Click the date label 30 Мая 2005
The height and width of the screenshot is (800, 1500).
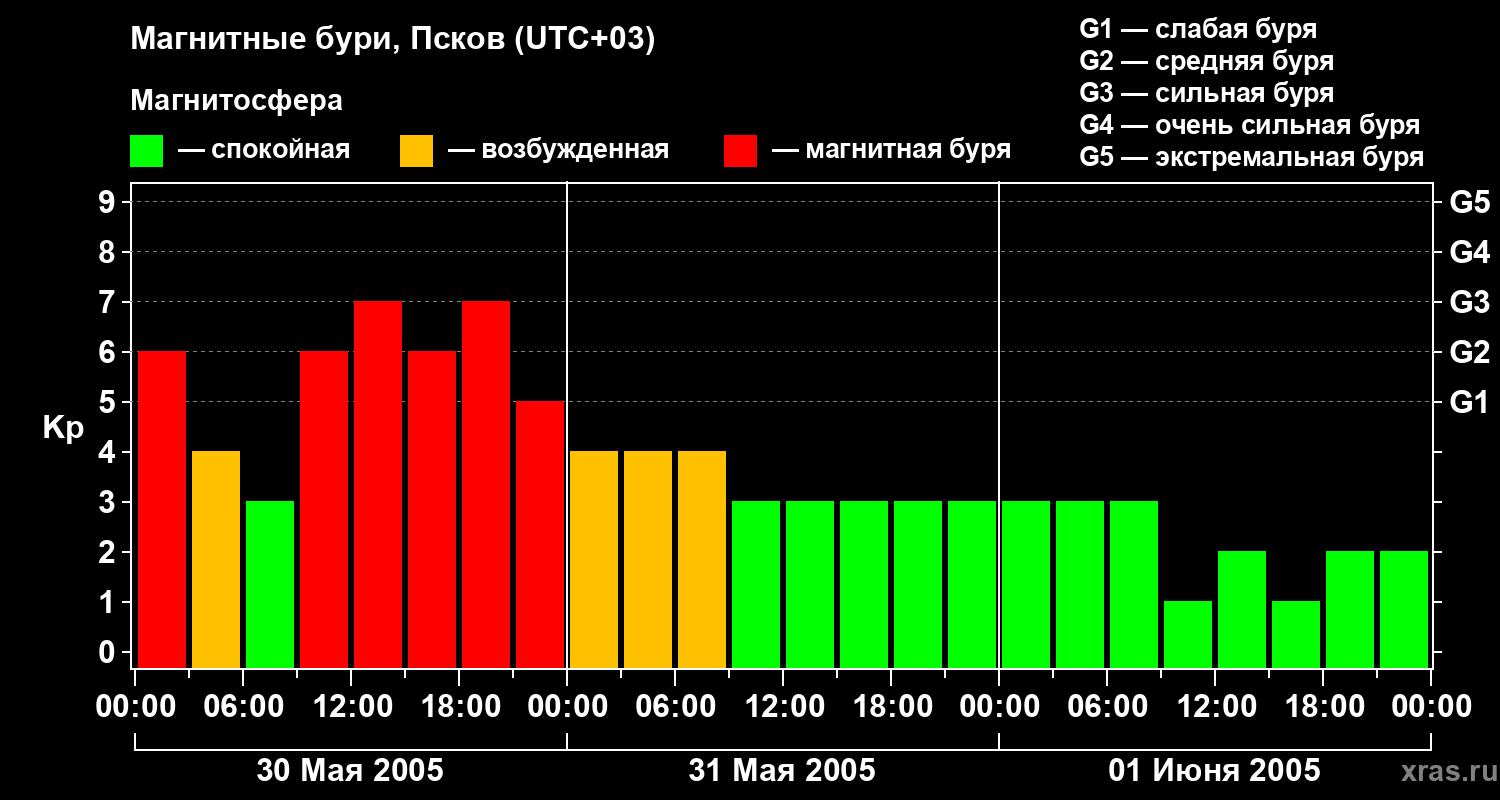tap(350, 771)
